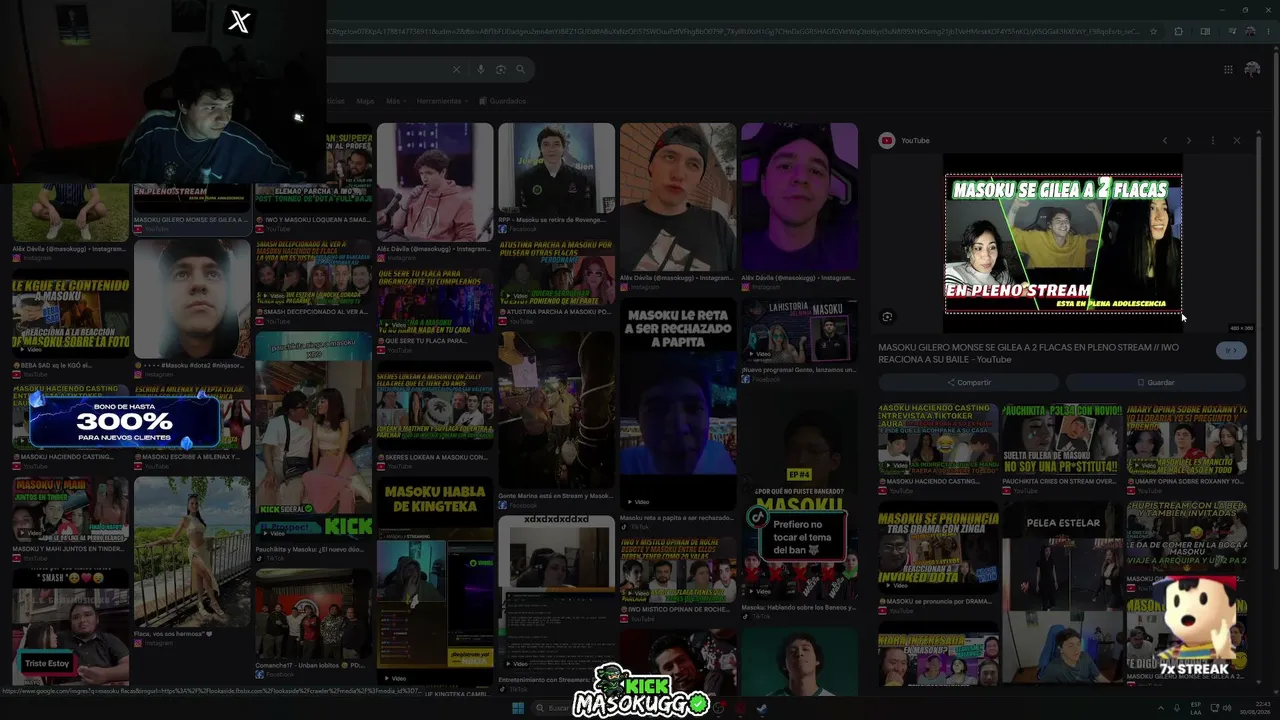The image size is (1280, 720).
Task: Show hidden system tray icons
Action: 1161,708
